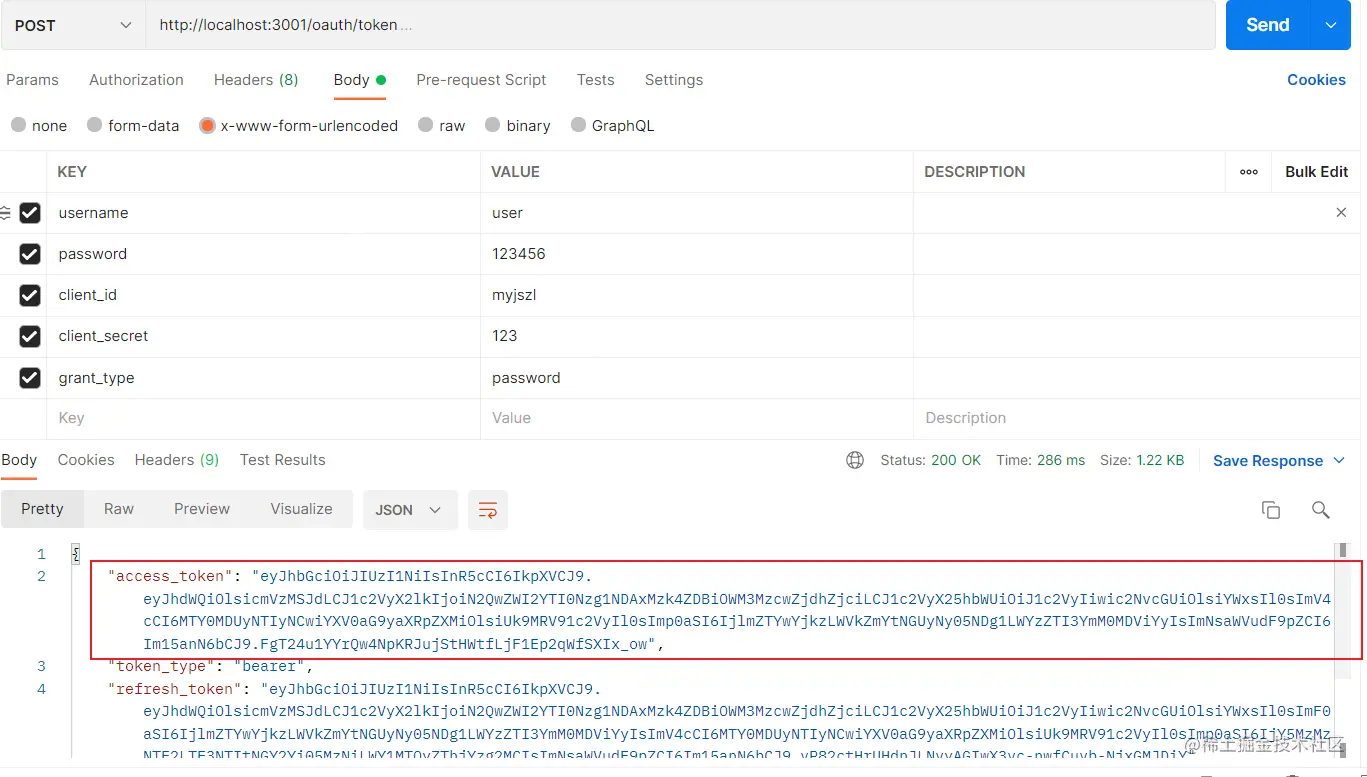
Task: Click the "token_type": "bearer" line
Action: coord(211,666)
